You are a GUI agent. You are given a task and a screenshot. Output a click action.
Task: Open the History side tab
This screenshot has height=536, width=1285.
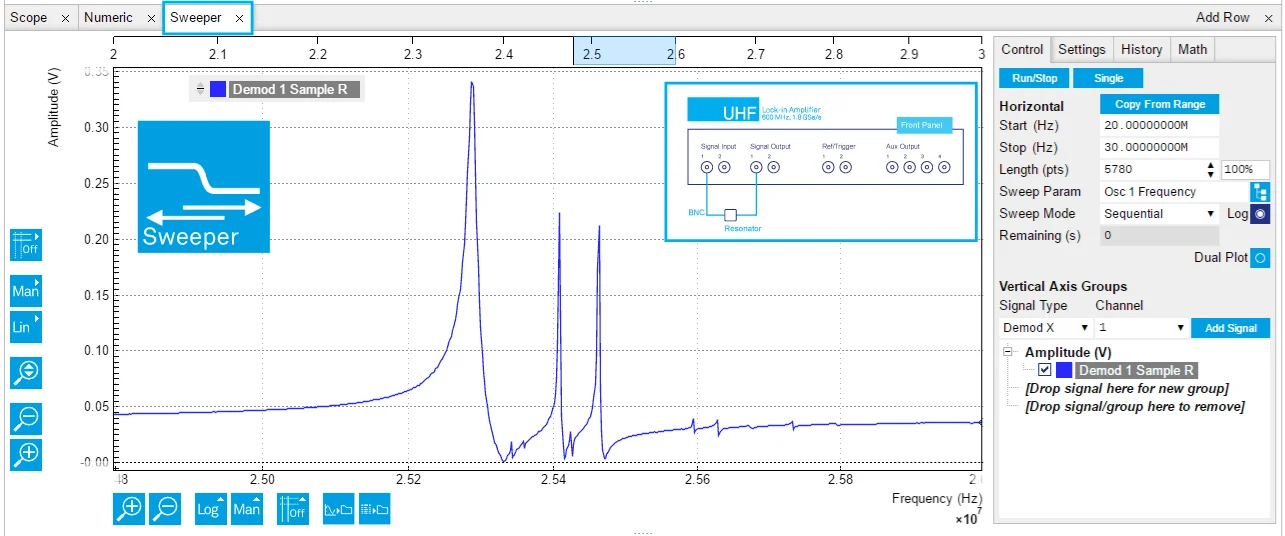point(1141,50)
